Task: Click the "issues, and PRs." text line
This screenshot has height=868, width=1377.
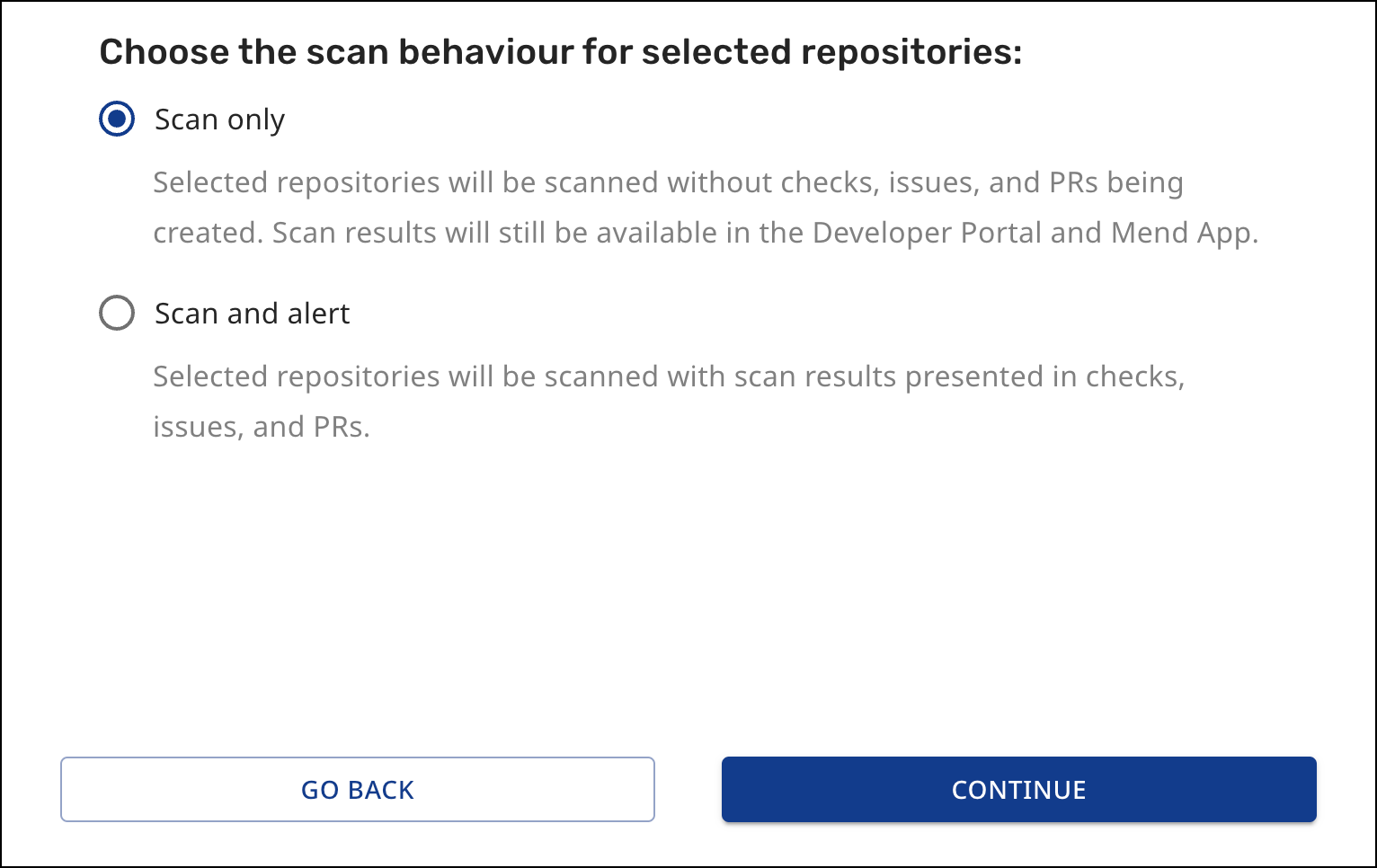Action: 262,427
